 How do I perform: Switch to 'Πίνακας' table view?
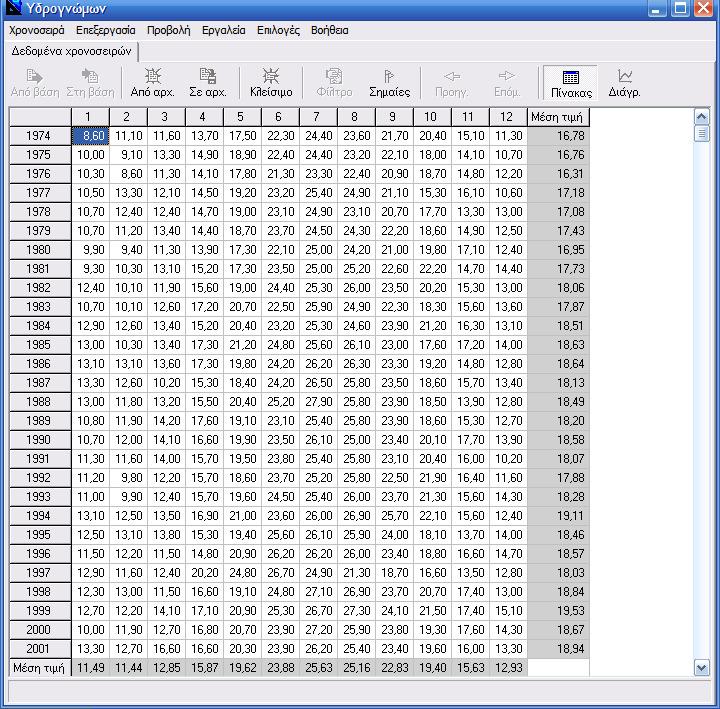click(x=571, y=84)
